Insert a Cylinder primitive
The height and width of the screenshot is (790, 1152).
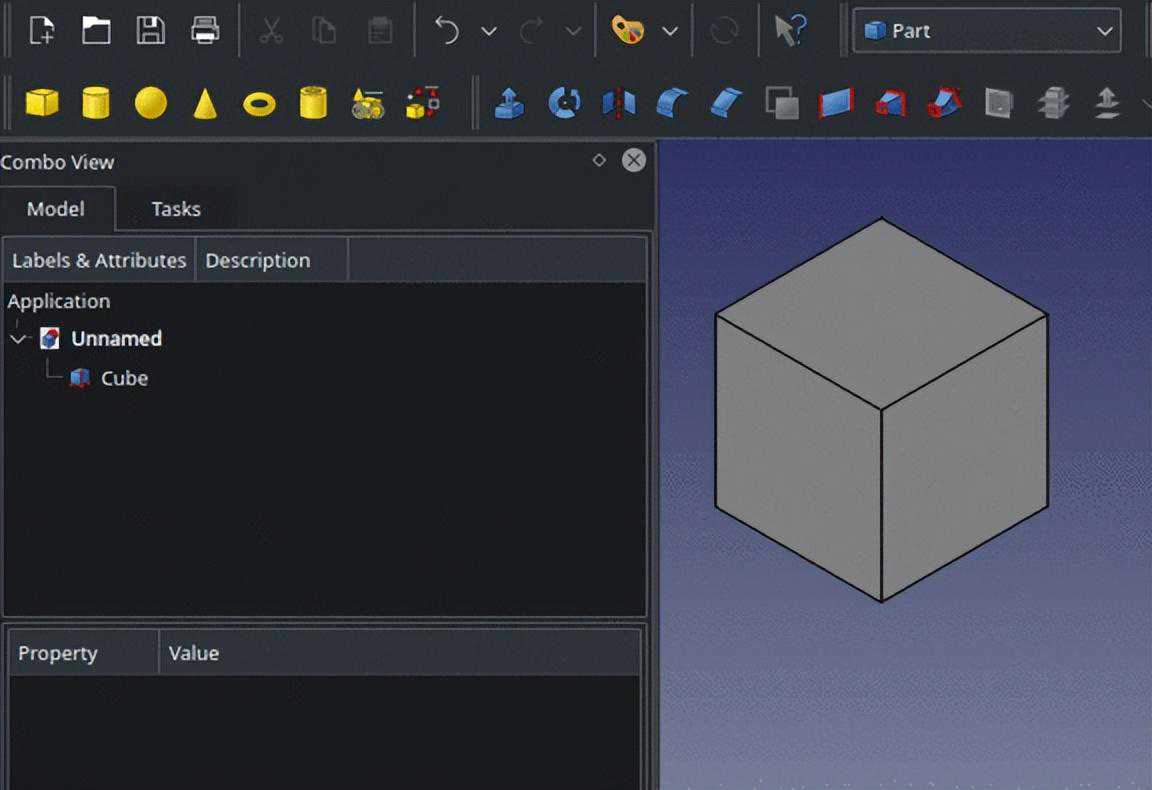96,102
